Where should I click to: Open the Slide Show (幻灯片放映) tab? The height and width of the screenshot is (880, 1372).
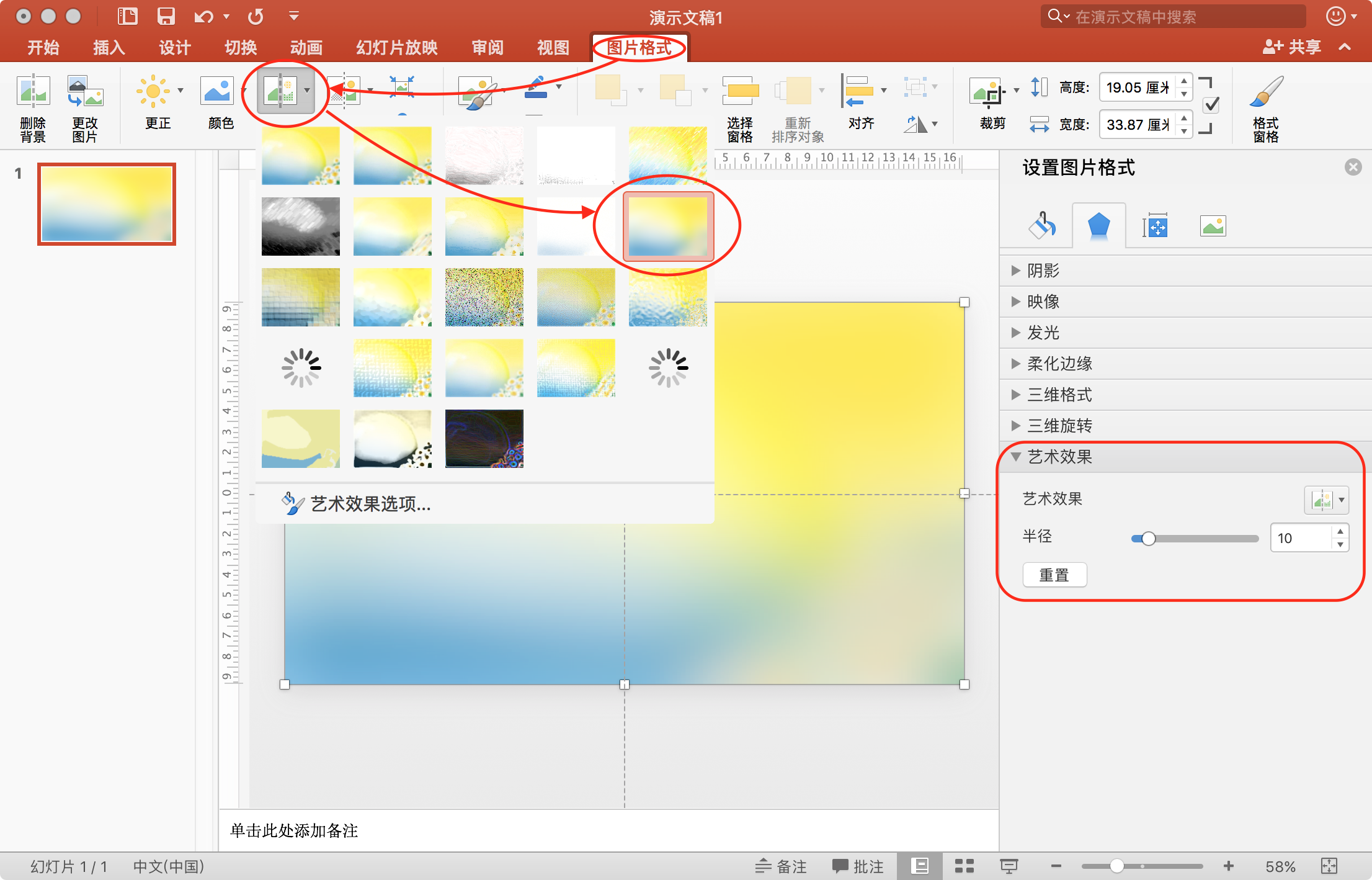tap(397, 48)
